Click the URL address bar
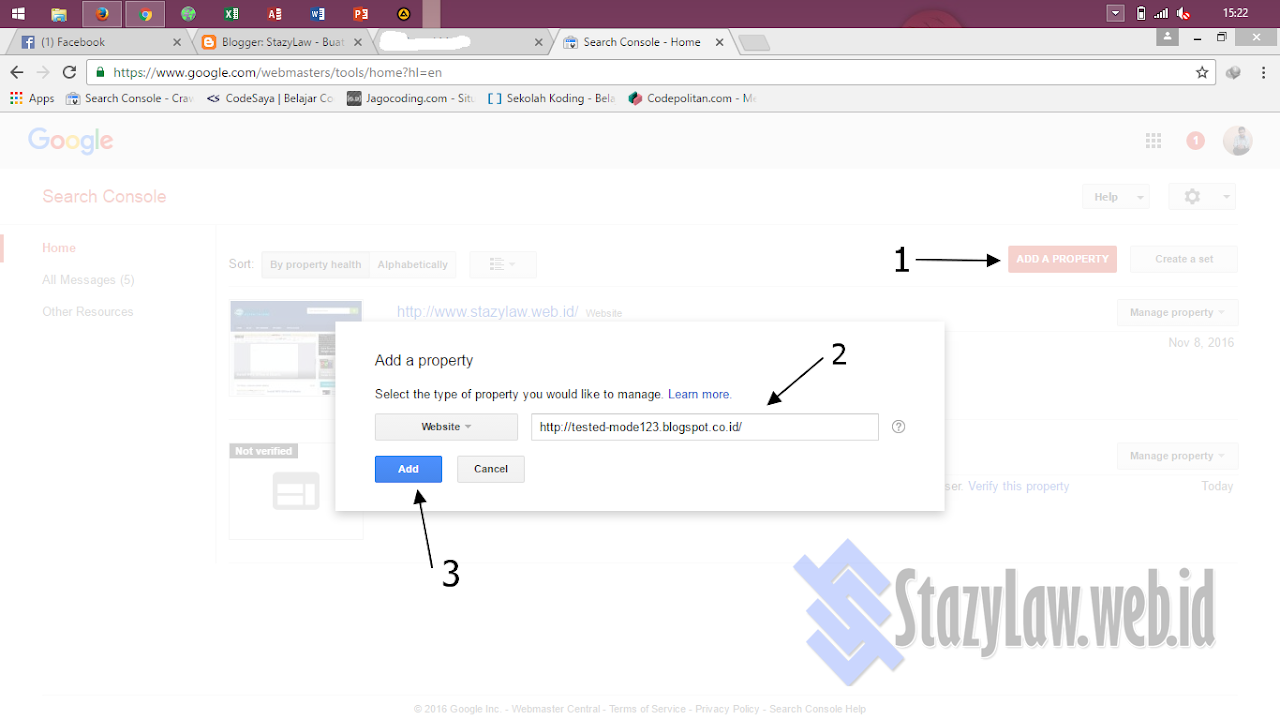 point(640,72)
